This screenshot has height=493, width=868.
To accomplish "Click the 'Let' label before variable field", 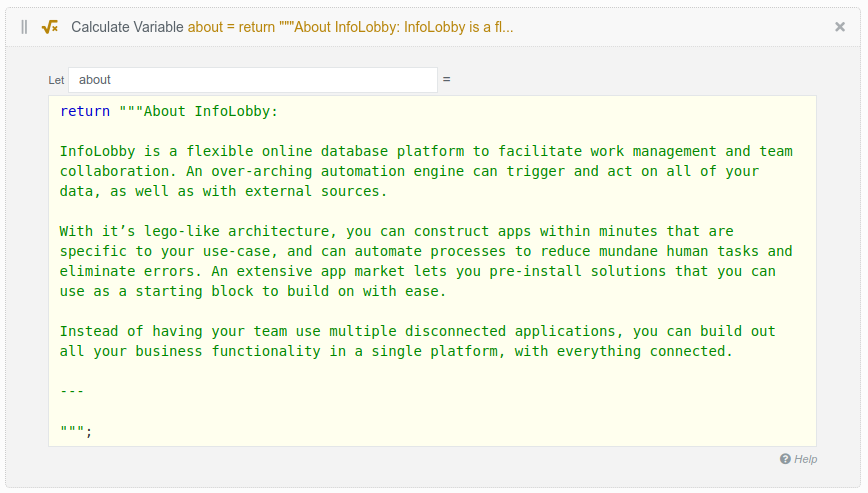I will pos(56,80).
